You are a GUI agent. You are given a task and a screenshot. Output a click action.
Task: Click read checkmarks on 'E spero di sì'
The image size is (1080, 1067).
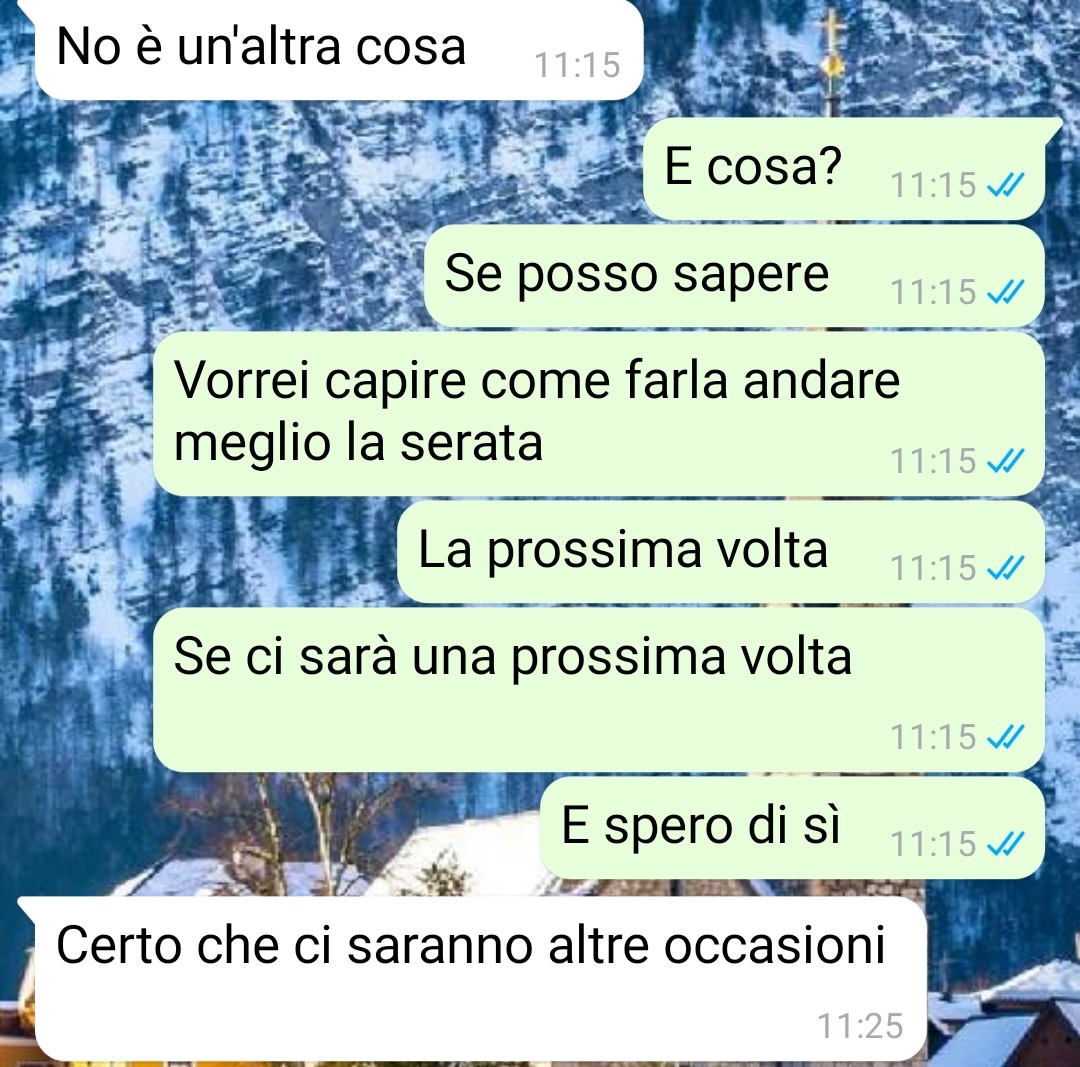coord(1006,844)
